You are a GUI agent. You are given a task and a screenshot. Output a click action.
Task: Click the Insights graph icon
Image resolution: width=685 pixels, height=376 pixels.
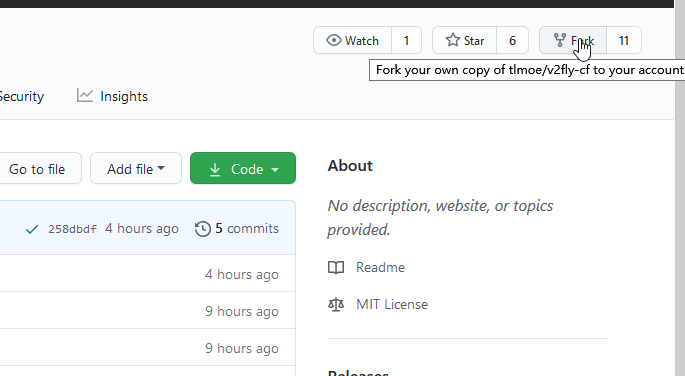pyautogui.click(x=85, y=96)
